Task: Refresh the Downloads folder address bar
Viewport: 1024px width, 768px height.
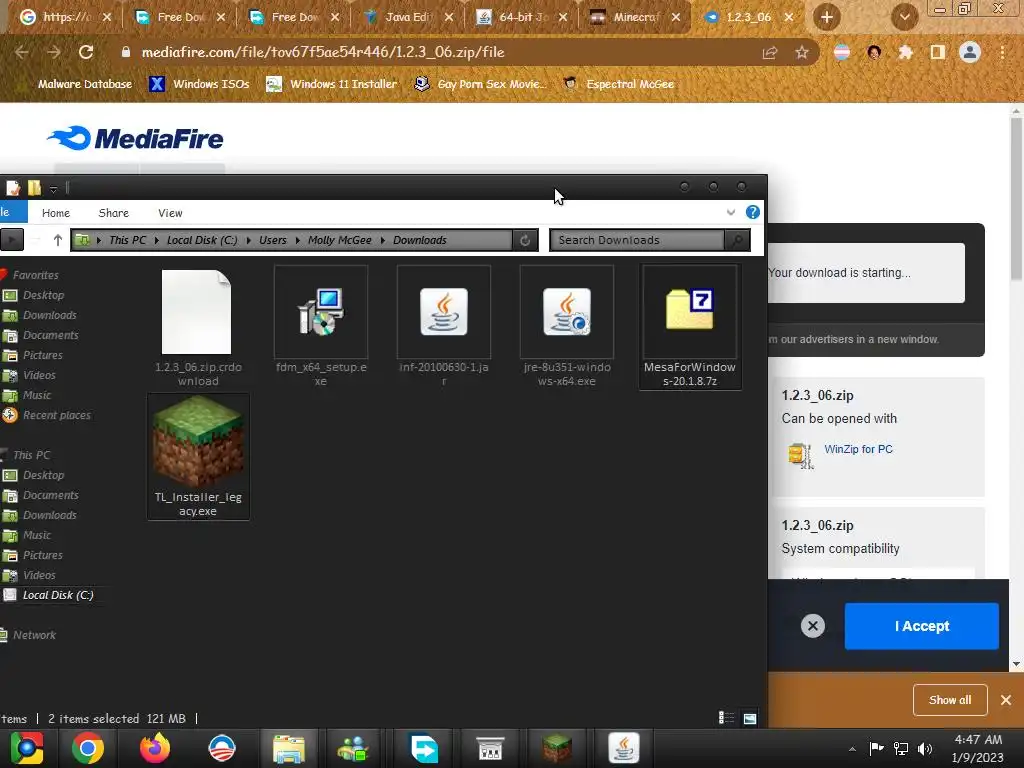Action: (x=525, y=240)
